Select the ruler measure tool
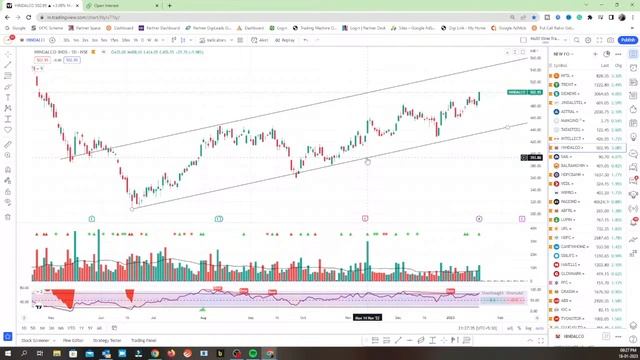This screenshot has height=360, width=640. (8, 144)
